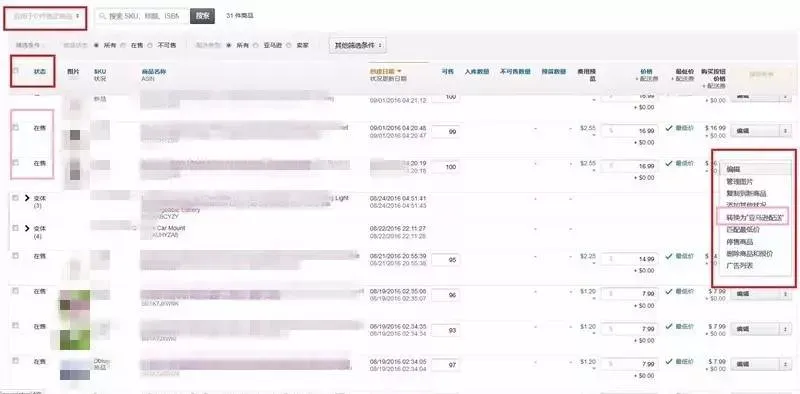Select 所有 radio under fulfillment type filter
This screenshot has height=394, width=800.
(x=228, y=45)
